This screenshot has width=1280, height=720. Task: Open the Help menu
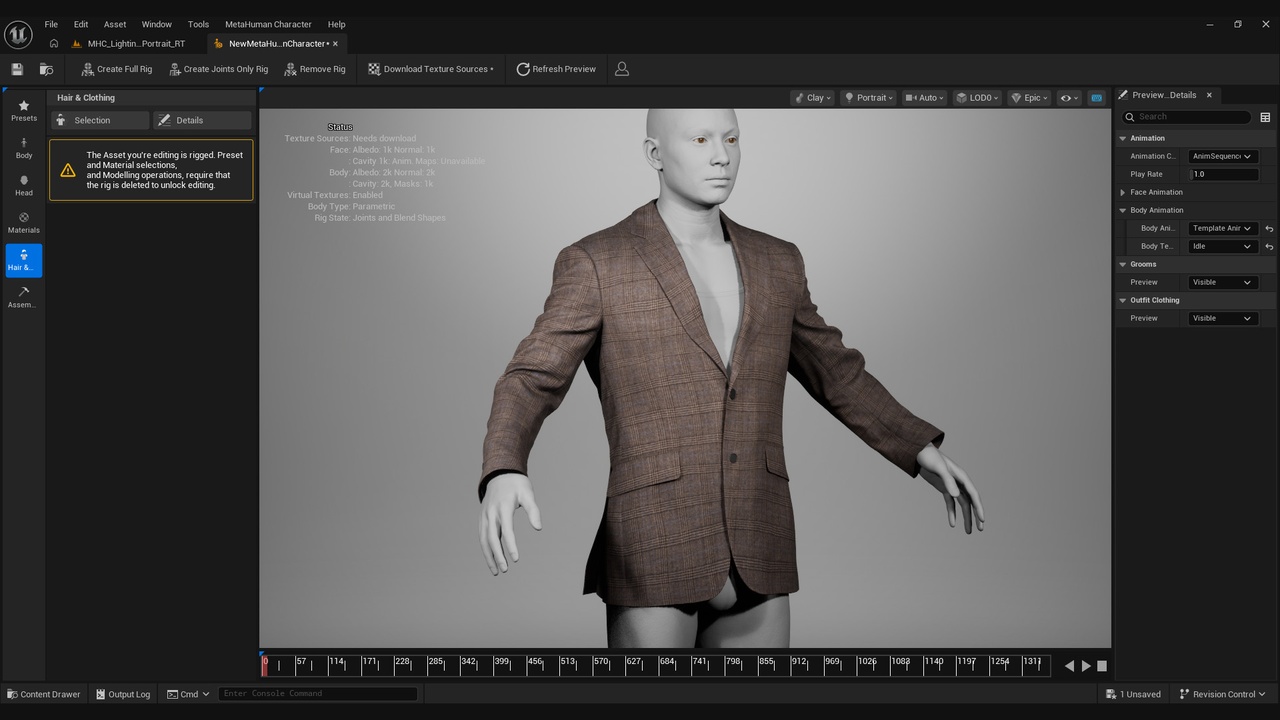tap(336, 24)
